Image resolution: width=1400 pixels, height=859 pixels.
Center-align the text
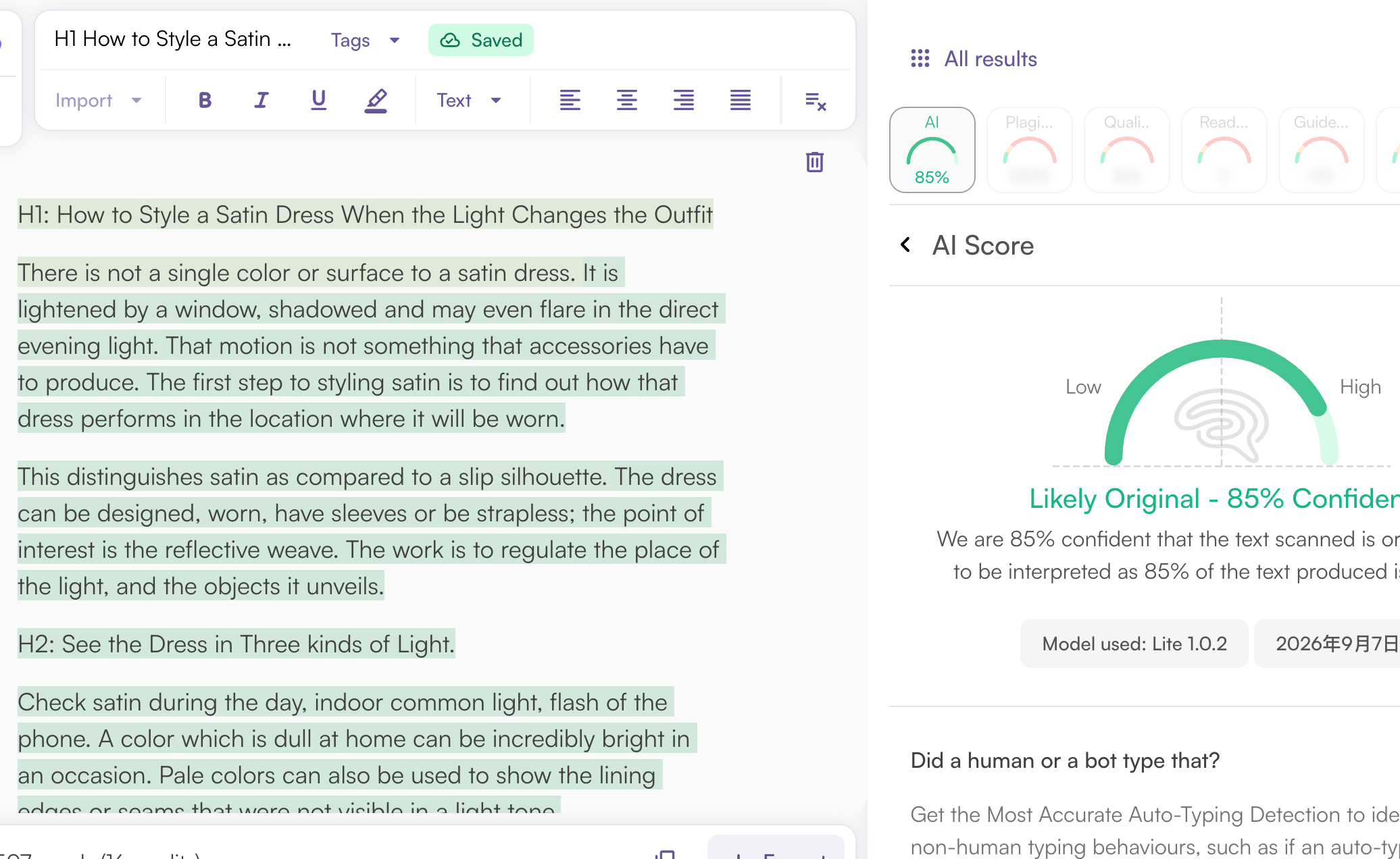pyautogui.click(x=626, y=101)
